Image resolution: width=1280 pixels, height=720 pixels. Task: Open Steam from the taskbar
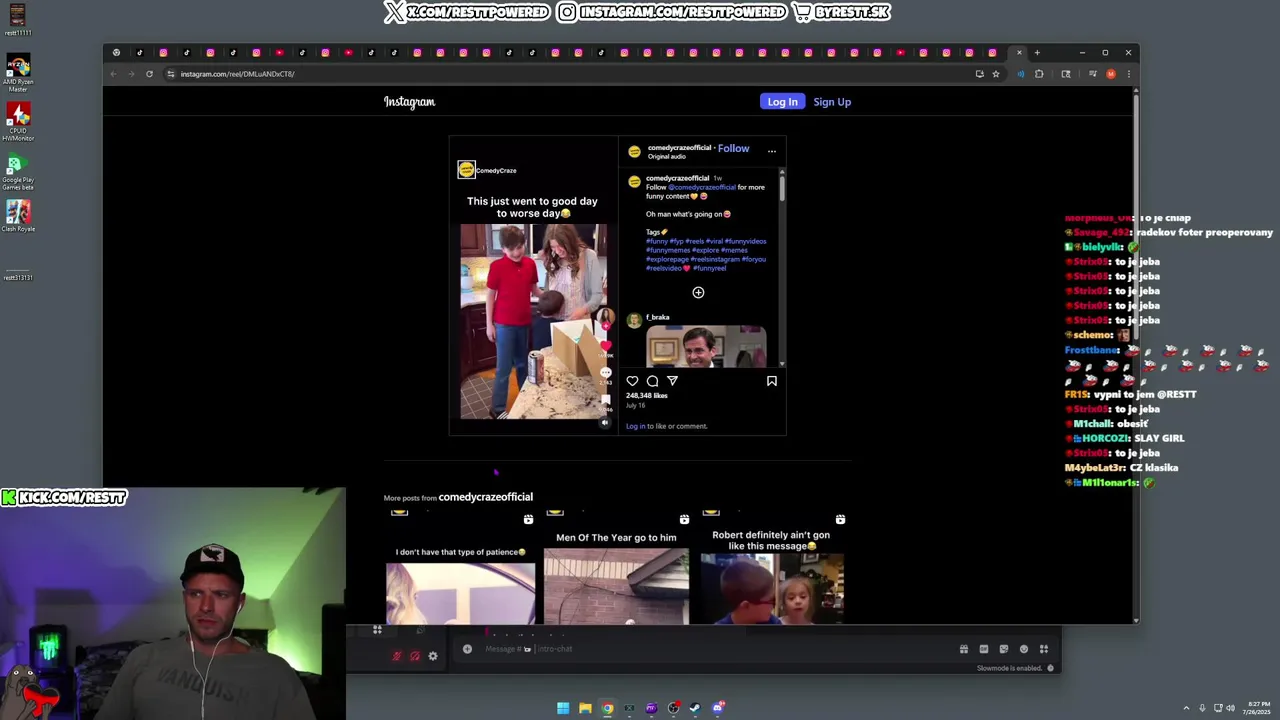point(695,708)
